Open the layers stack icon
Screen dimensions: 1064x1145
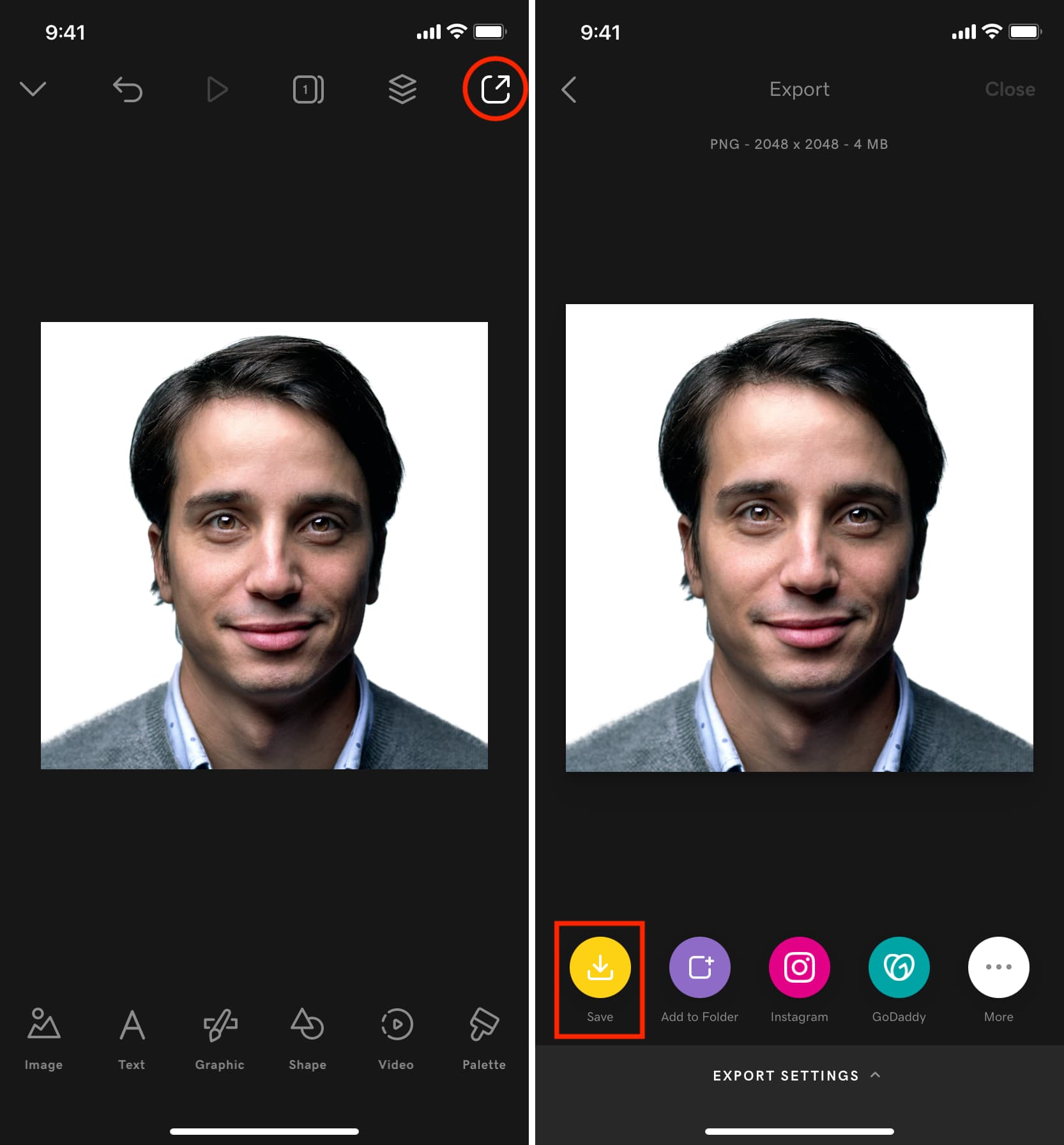(x=402, y=89)
